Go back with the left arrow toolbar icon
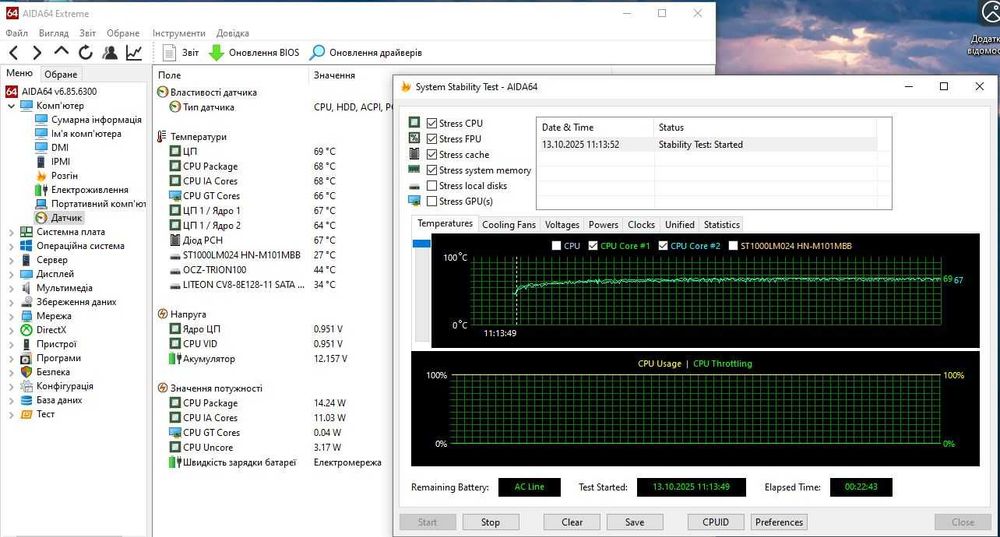This screenshot has width=1000, height=537. coord(13,53)
